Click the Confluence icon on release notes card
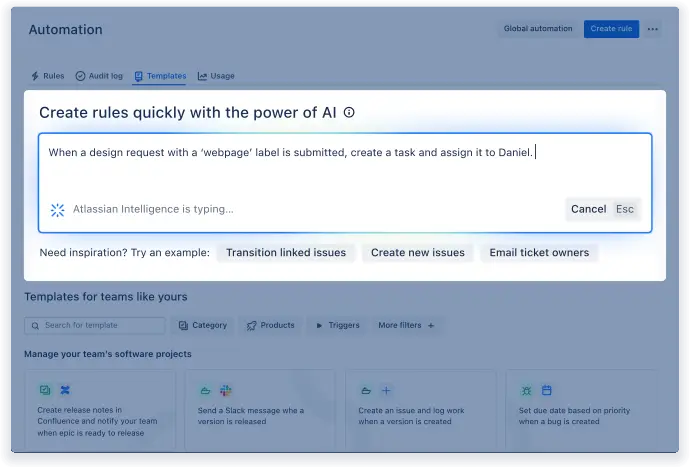Viewport: 690px width, 468px height. coord(65,390)
